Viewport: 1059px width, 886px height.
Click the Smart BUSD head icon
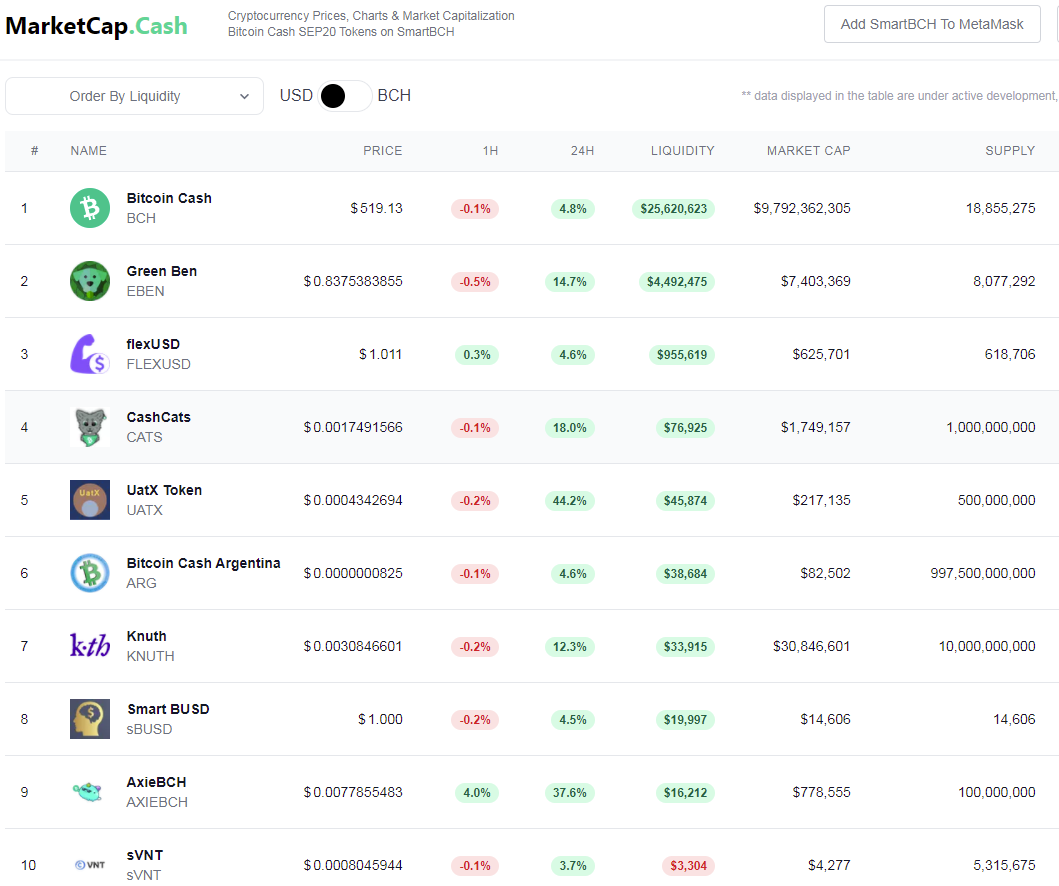pos(90,719)
